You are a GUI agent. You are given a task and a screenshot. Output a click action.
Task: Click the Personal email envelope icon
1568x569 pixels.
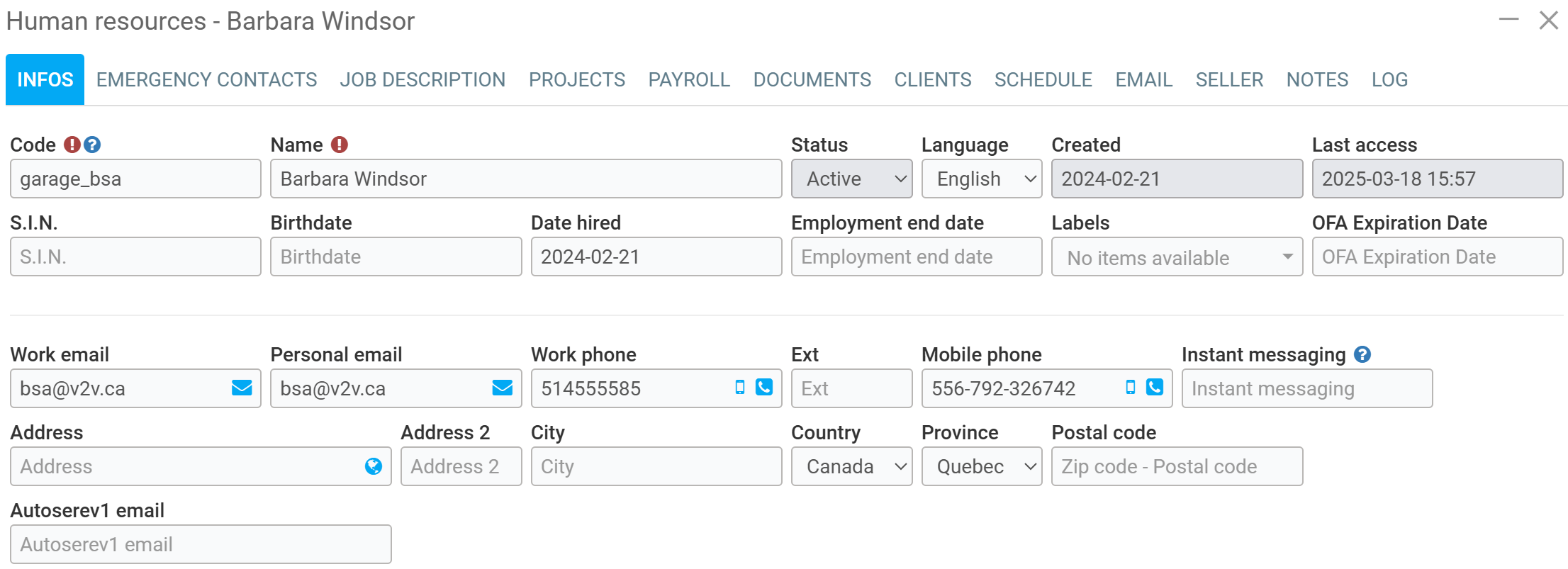(502, 388)
